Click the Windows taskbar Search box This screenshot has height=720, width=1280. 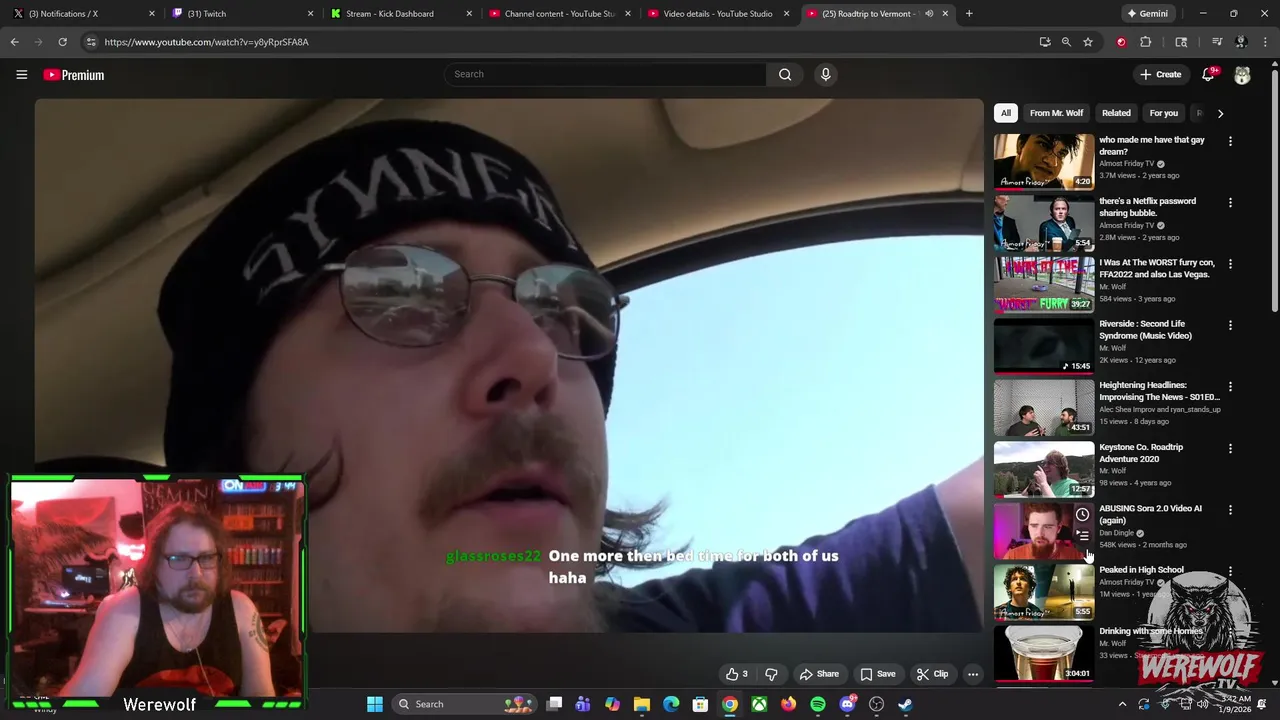(x=466, y=704)
